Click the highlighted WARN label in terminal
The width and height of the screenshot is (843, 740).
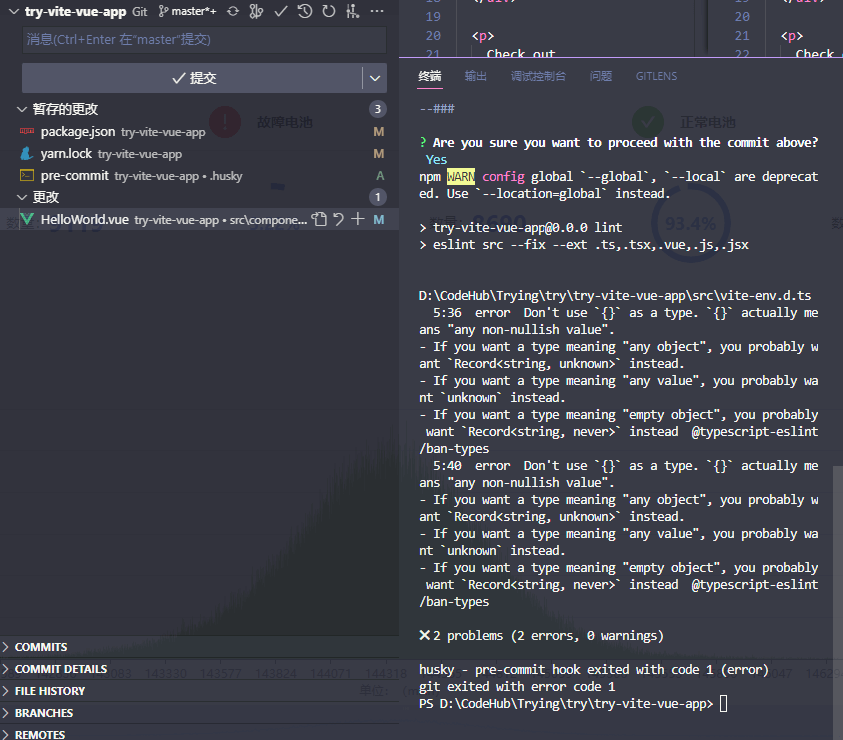461,176
